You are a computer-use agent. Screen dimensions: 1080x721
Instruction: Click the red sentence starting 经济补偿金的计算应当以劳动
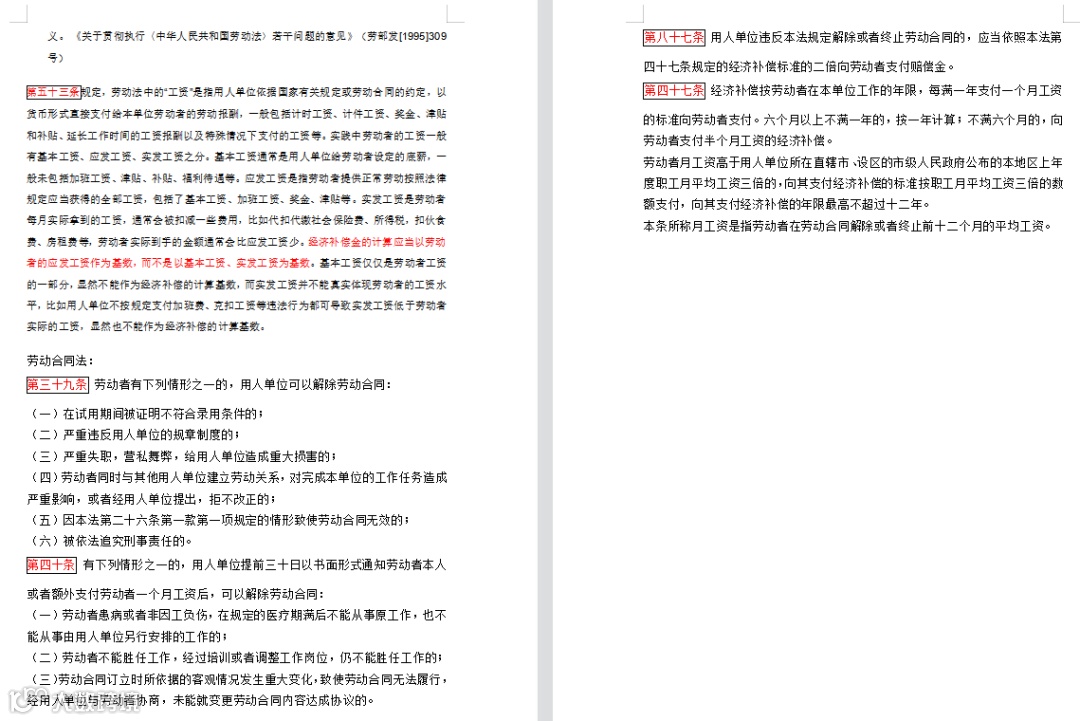(236, 253)
